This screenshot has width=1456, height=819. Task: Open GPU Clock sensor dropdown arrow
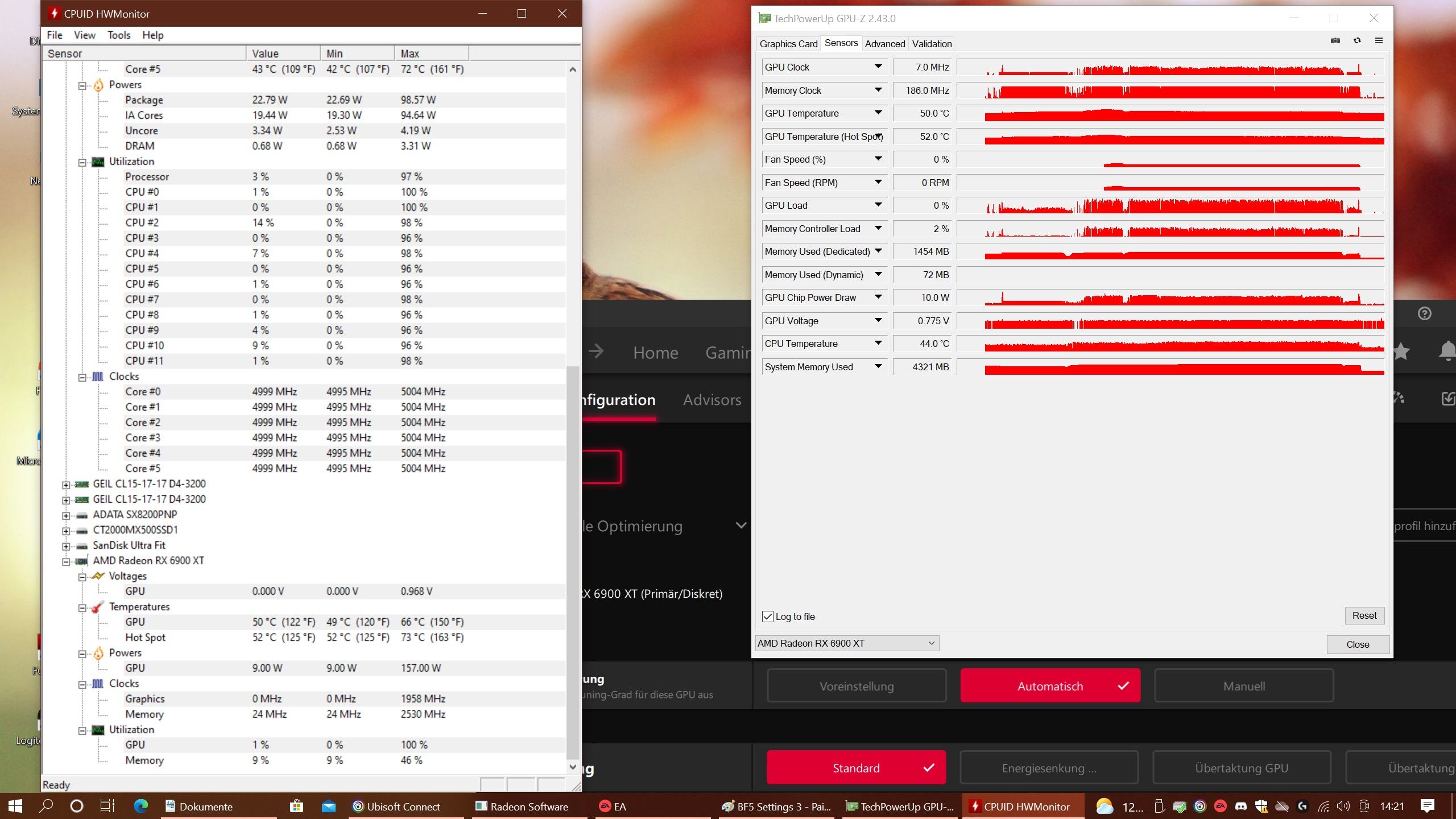pyautogui.click(x=878, y=67)
